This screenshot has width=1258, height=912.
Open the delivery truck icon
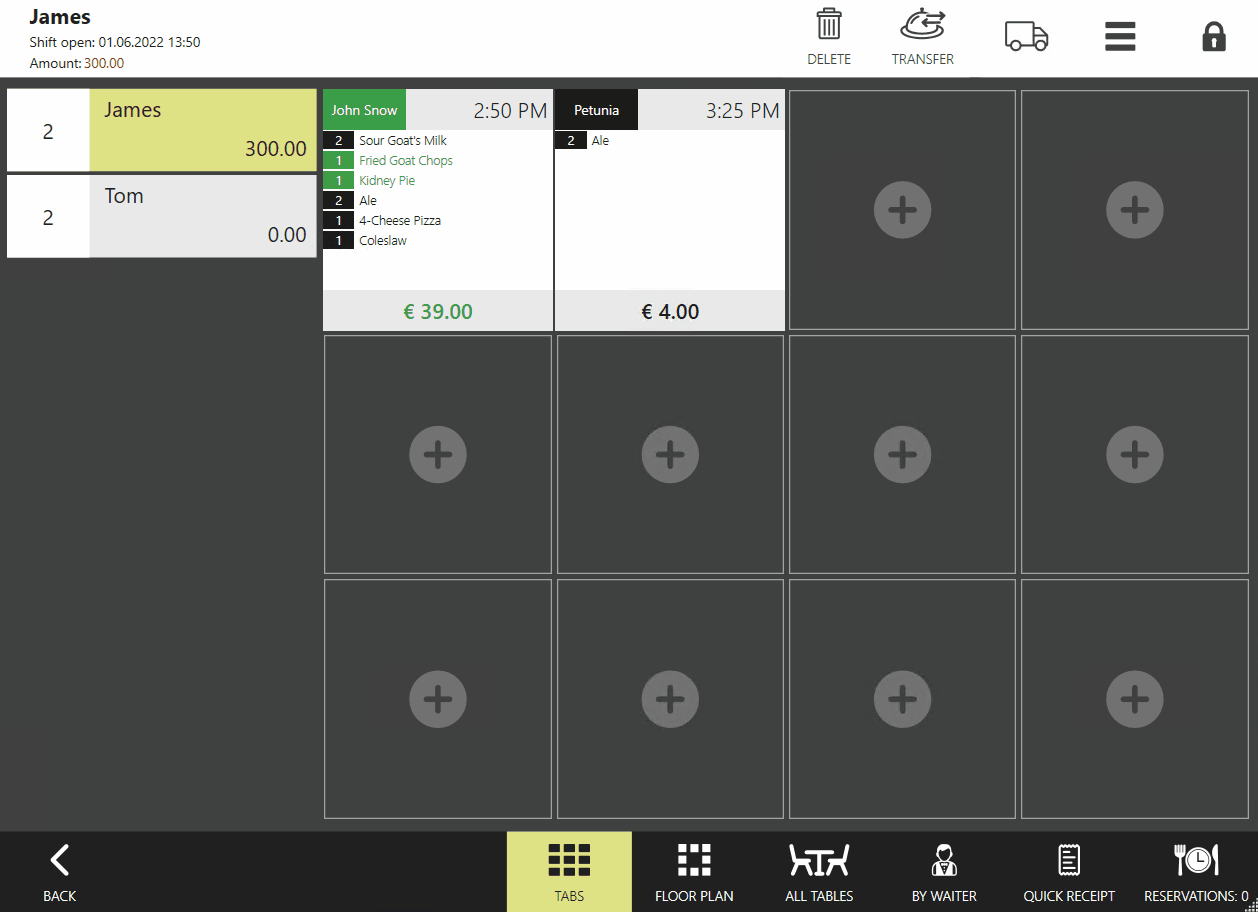pos(1026,36)
